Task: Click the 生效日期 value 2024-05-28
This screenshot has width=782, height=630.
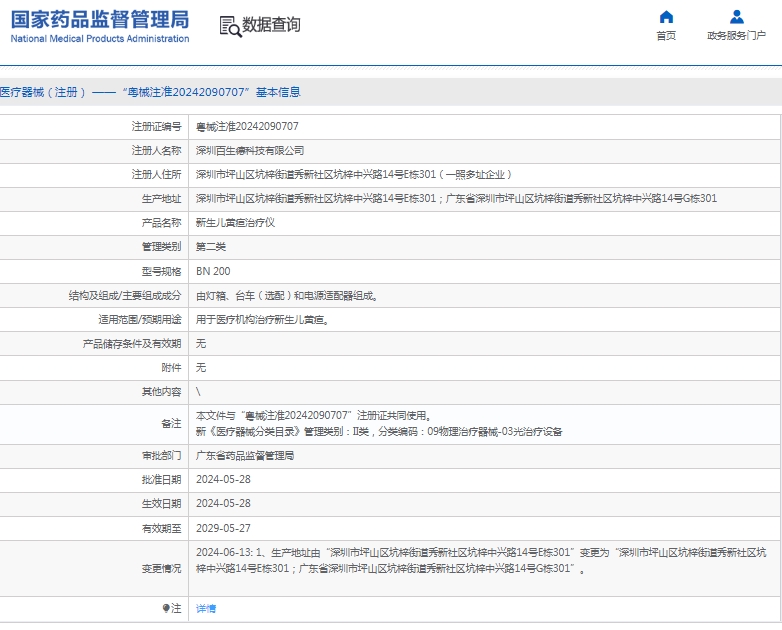Action: coord(223,503)
